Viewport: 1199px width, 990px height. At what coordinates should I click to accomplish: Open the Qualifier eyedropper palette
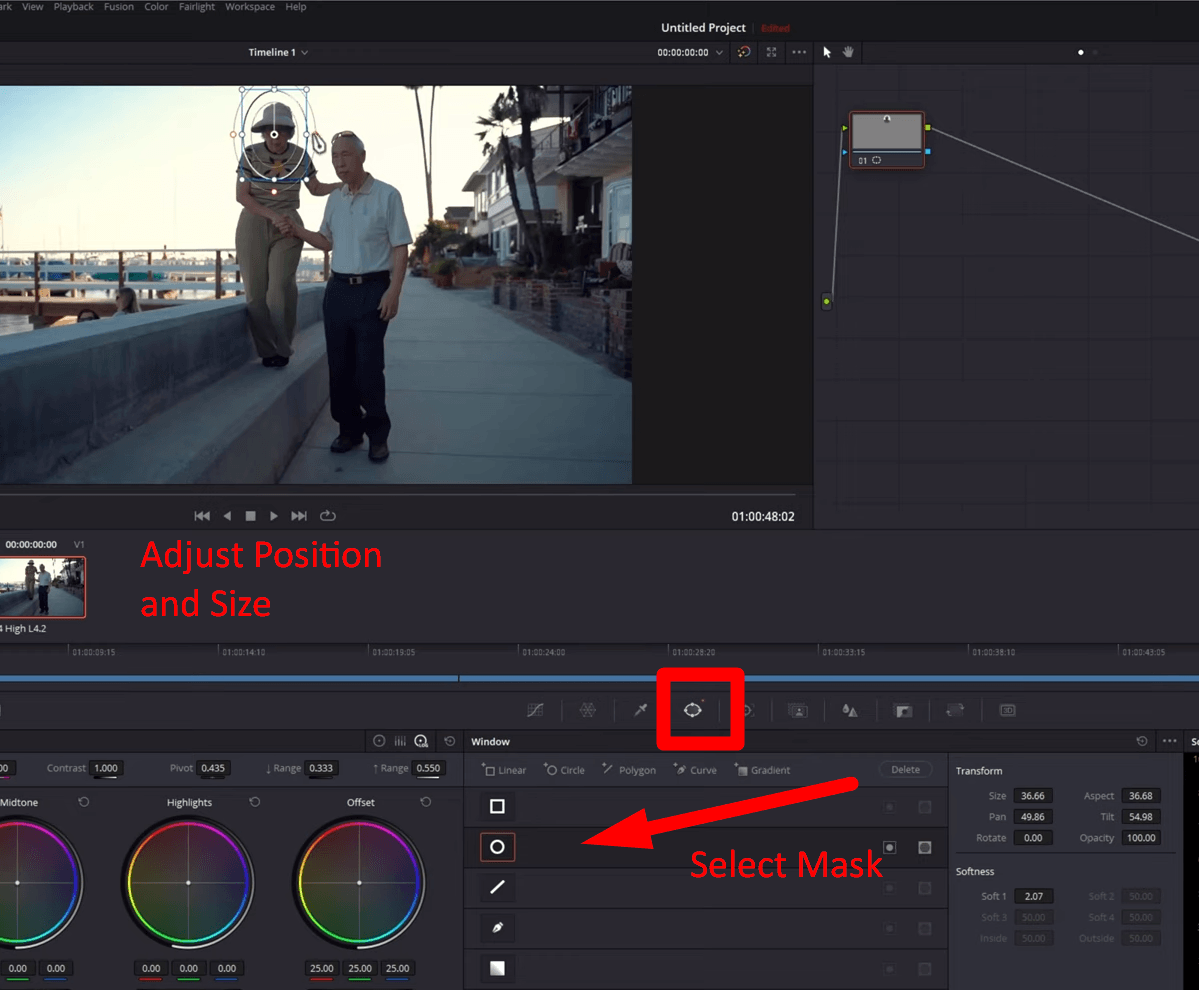point(641,709)
